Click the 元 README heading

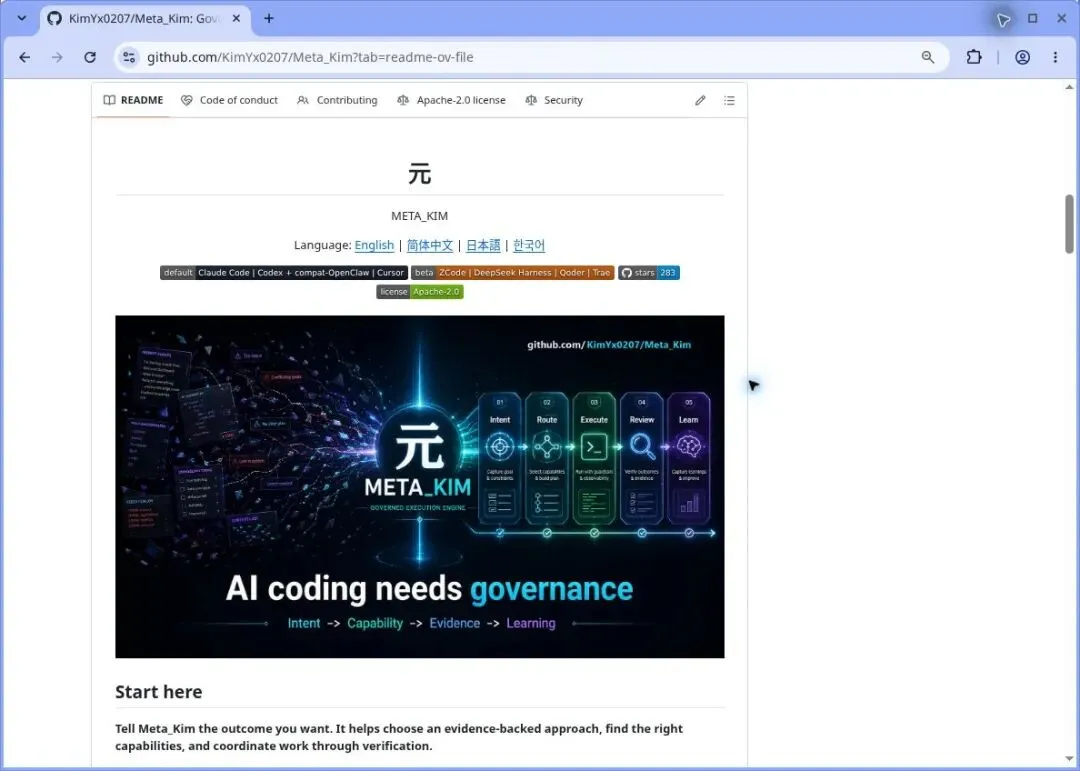coord(419,174)
